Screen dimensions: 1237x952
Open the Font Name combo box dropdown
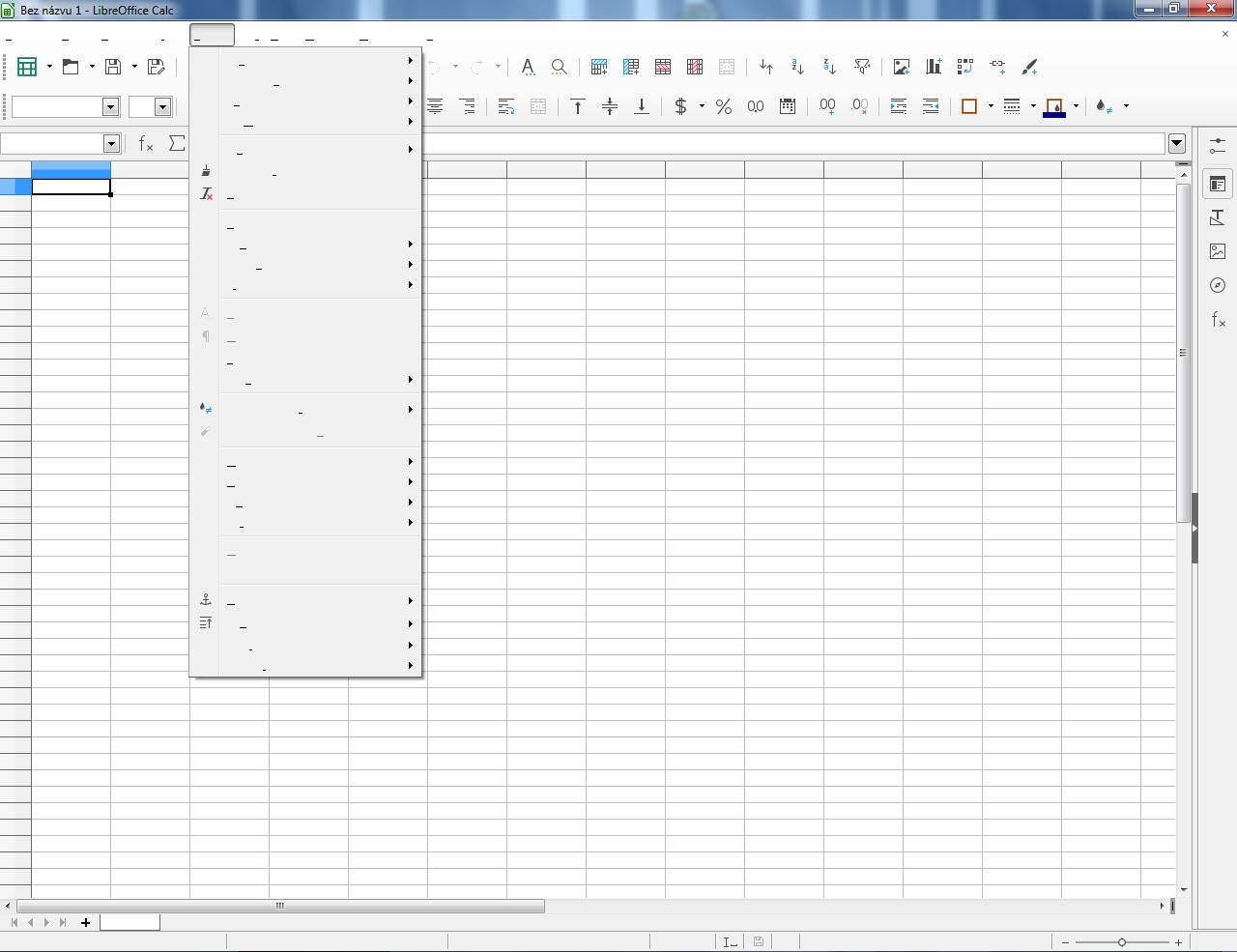pyautogui.click(x=110, y=106)
